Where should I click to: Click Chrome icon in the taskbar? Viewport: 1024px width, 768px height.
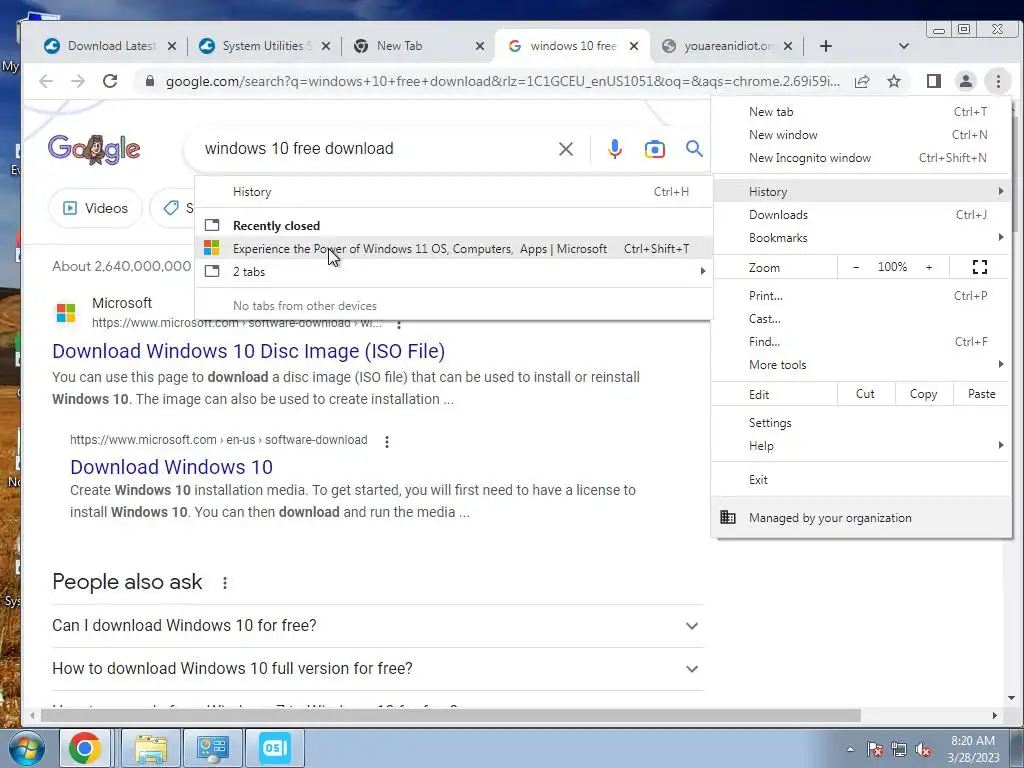click(85, 748)
